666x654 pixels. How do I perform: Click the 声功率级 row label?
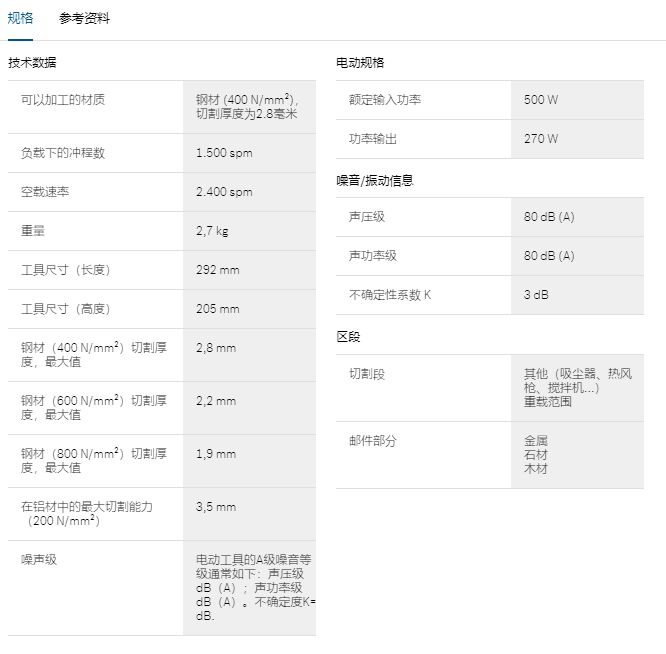(373, 256)
